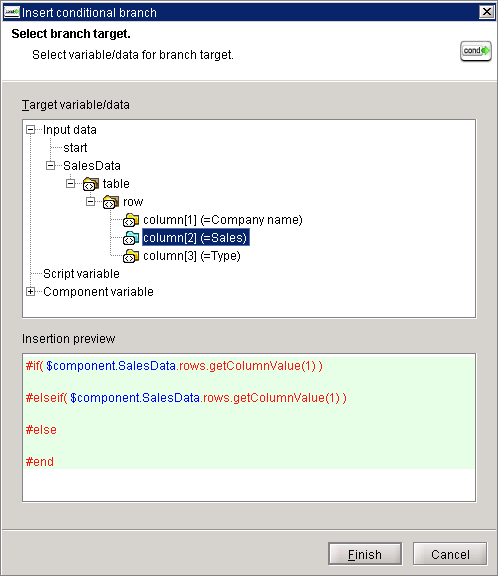The width and height of the screenshot is (498, 576).
Task: Expand the Component variable node
Action: pyautogui.click(x=31, y=292)
